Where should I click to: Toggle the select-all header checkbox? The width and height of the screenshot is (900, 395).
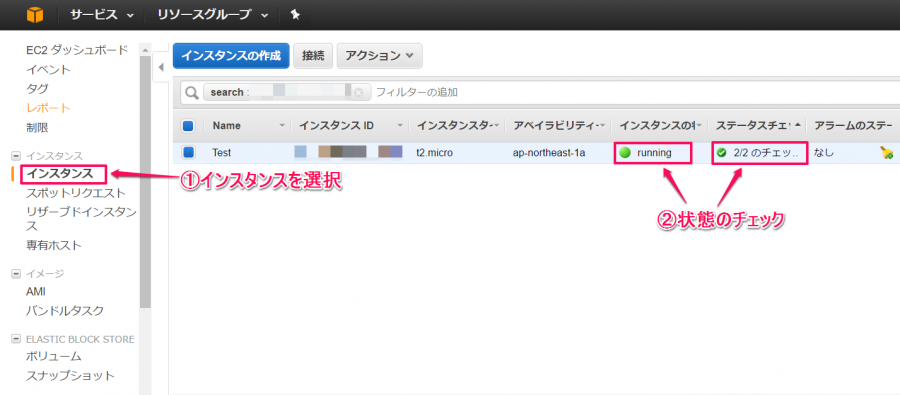pyautogui.click(x=188, y=126)
